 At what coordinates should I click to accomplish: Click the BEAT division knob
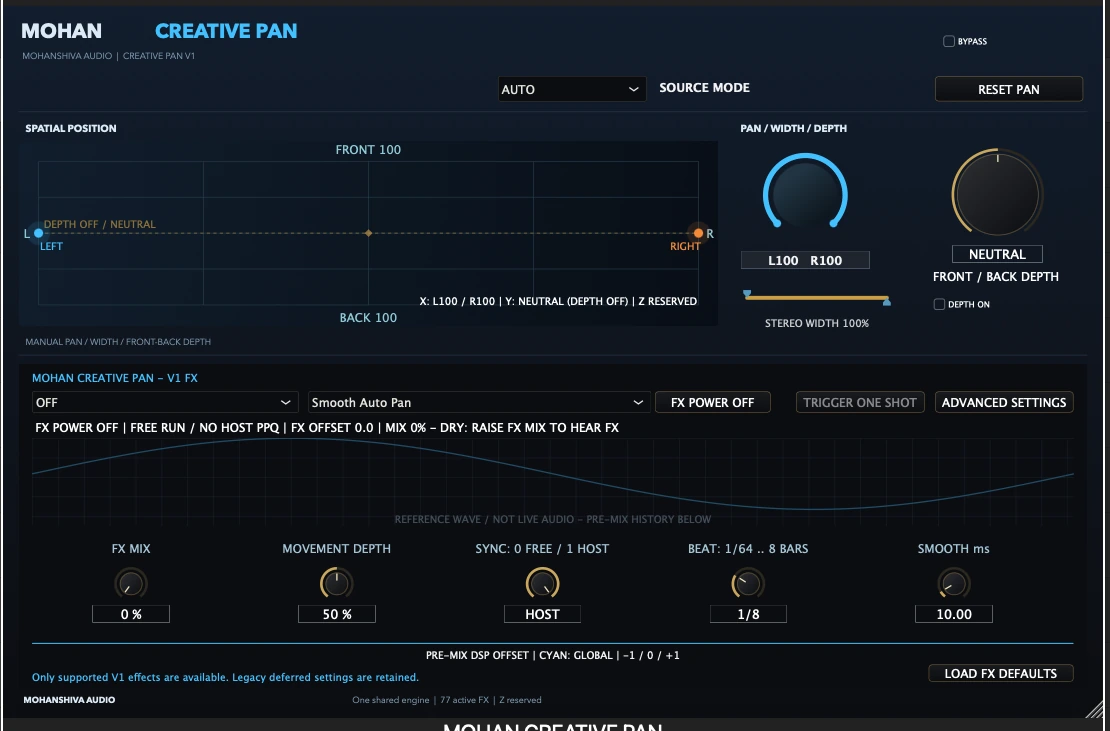[x=748, y=584]
